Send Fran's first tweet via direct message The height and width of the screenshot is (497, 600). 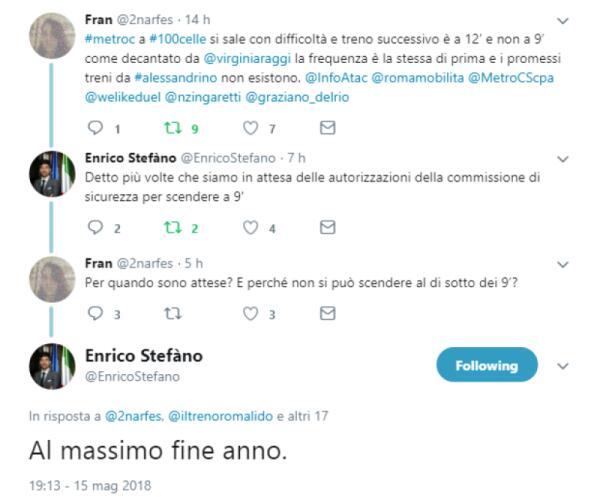326,128
